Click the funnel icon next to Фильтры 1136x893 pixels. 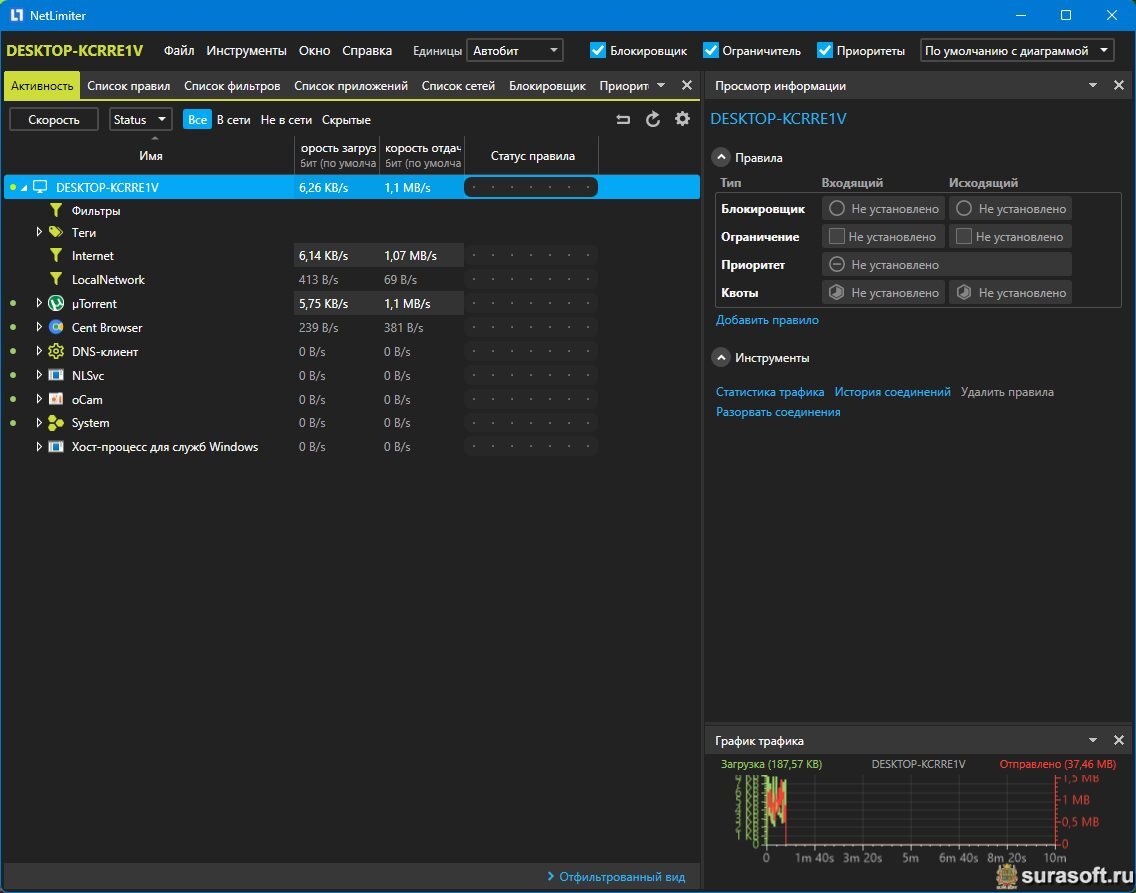(56, 210)
